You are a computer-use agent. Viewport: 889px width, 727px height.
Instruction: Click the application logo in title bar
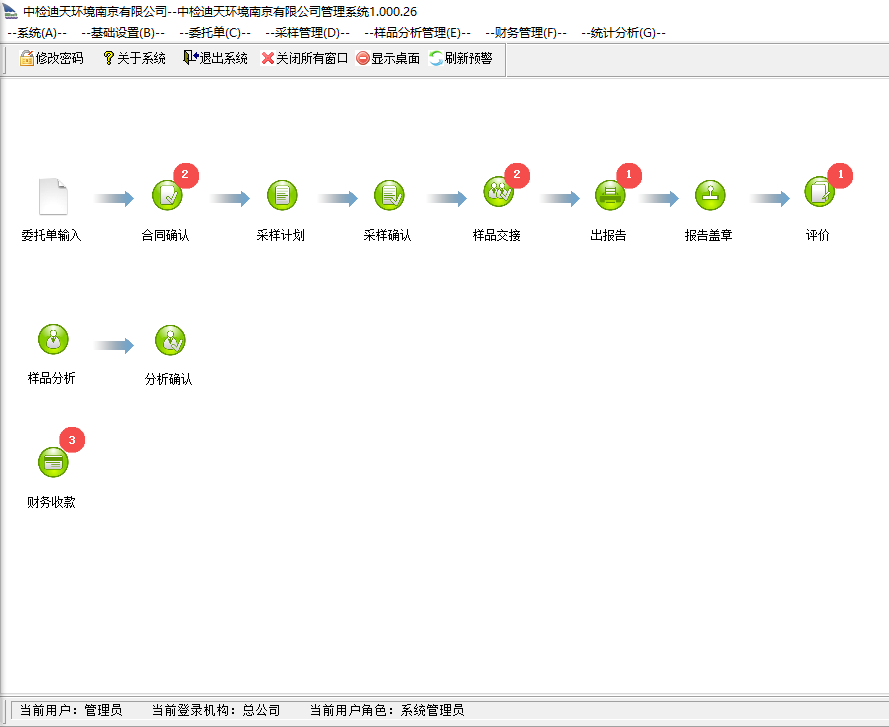pyautogui.click(x=10, y=11)
